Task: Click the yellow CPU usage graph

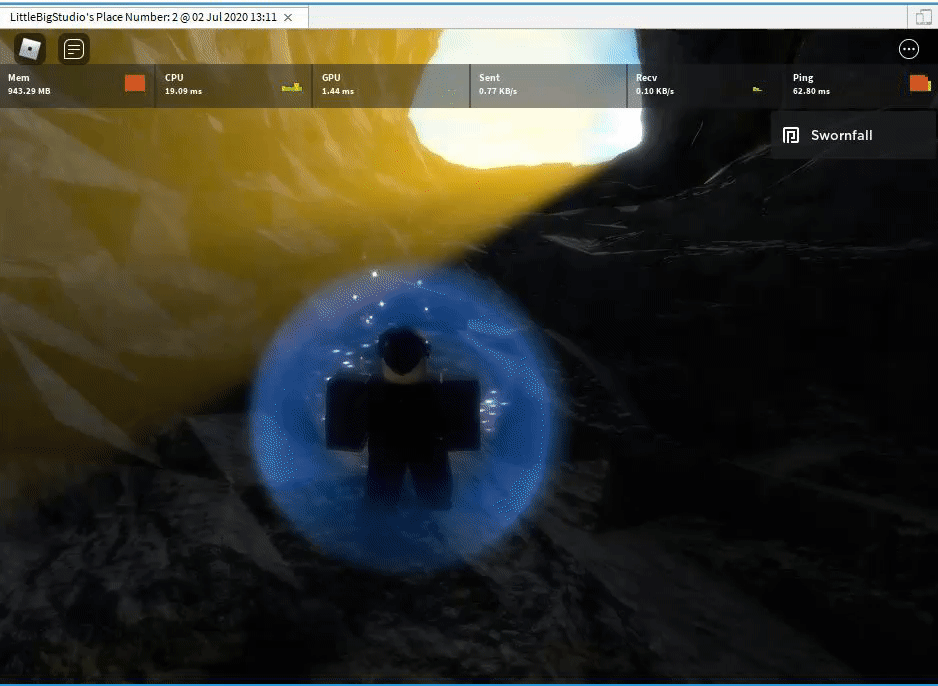Action: click(x=292, y=88)
